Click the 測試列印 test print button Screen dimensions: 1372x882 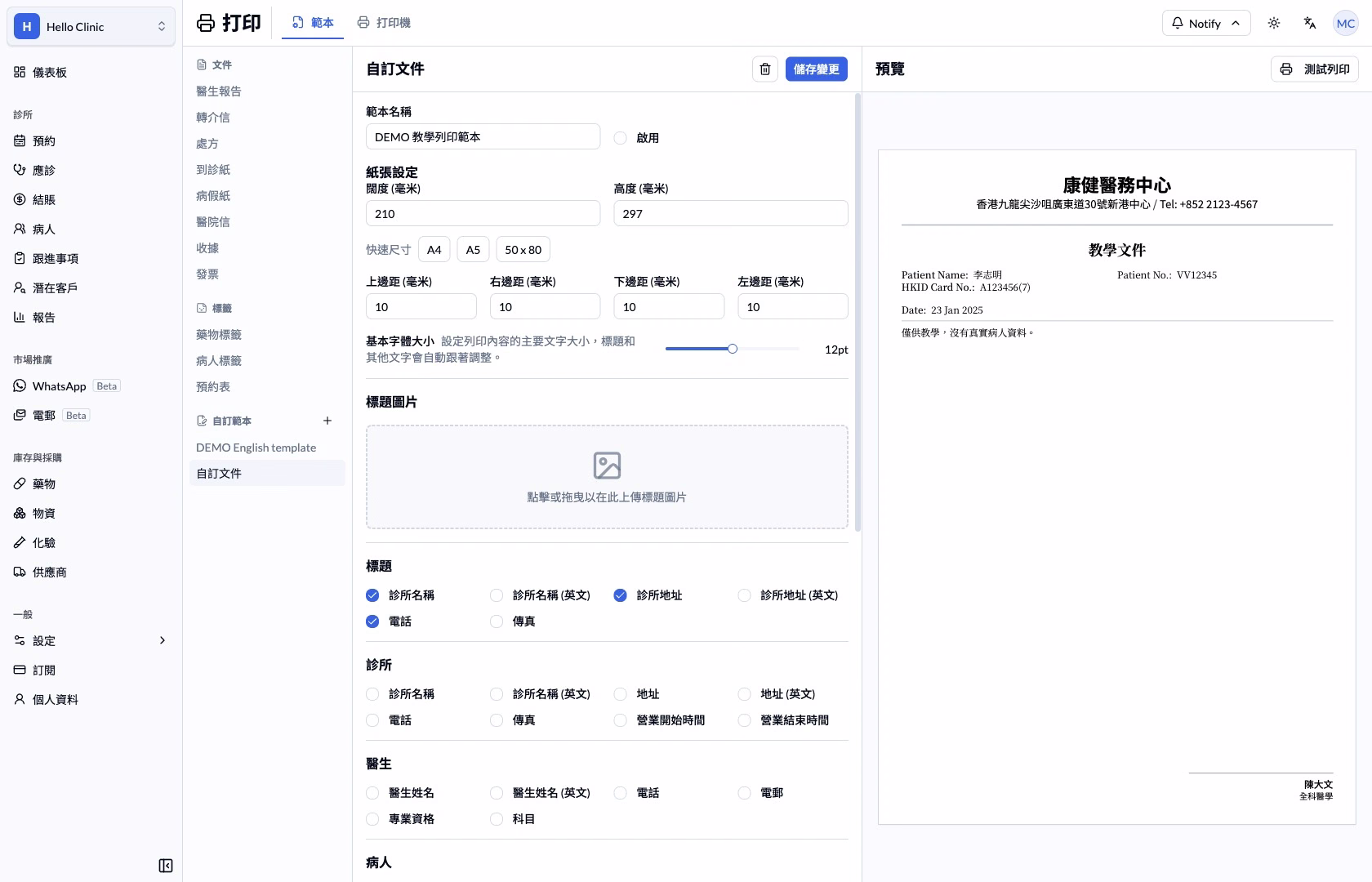pos(1315,69)
